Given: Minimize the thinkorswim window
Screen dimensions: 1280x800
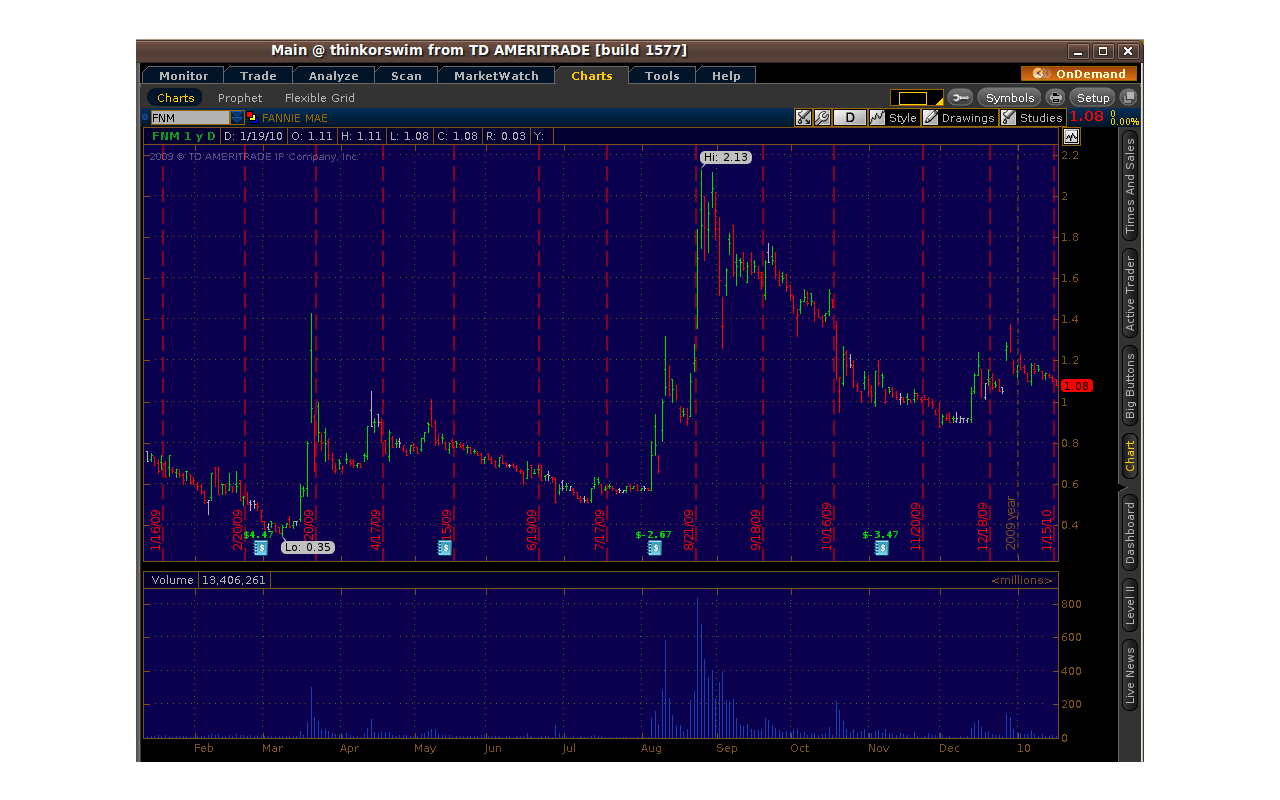Looking at the screenshot, I should [x=1078, y=51].
